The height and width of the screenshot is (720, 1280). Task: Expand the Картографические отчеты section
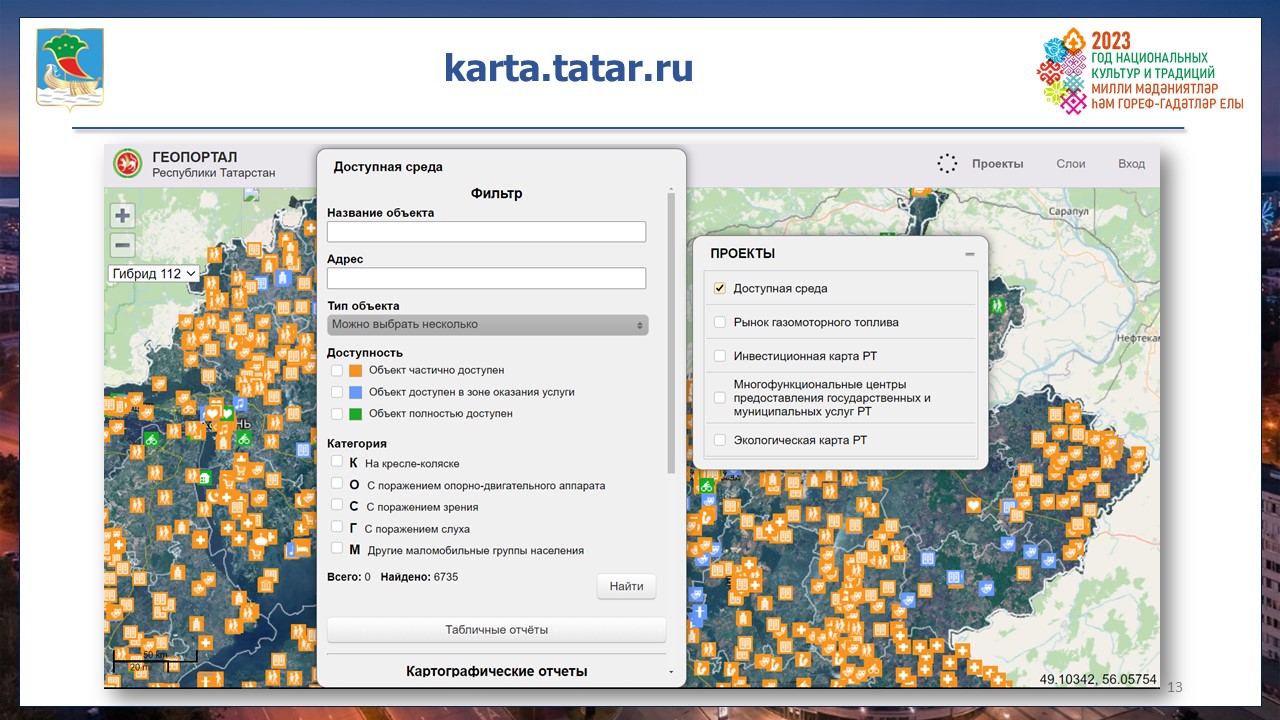(x=496, y=671)
